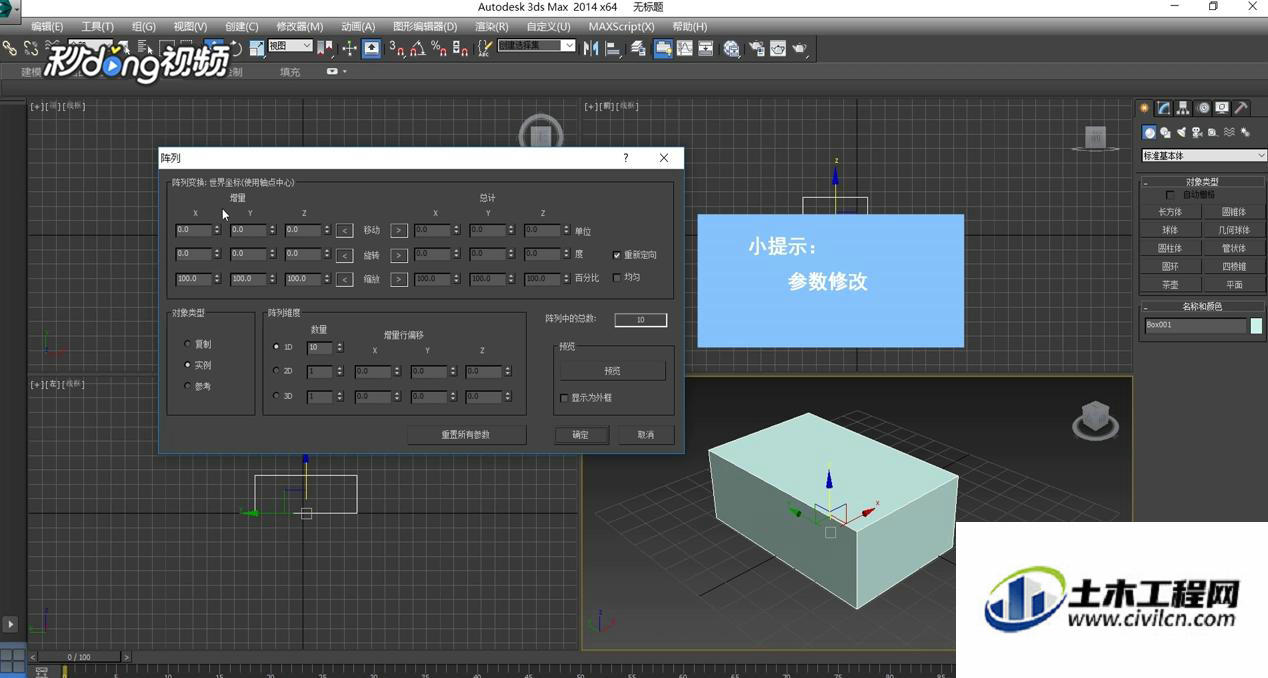Click the 移动 right arrow button
This screenshot has height=678, width=1268.
[x=398, y=231]
